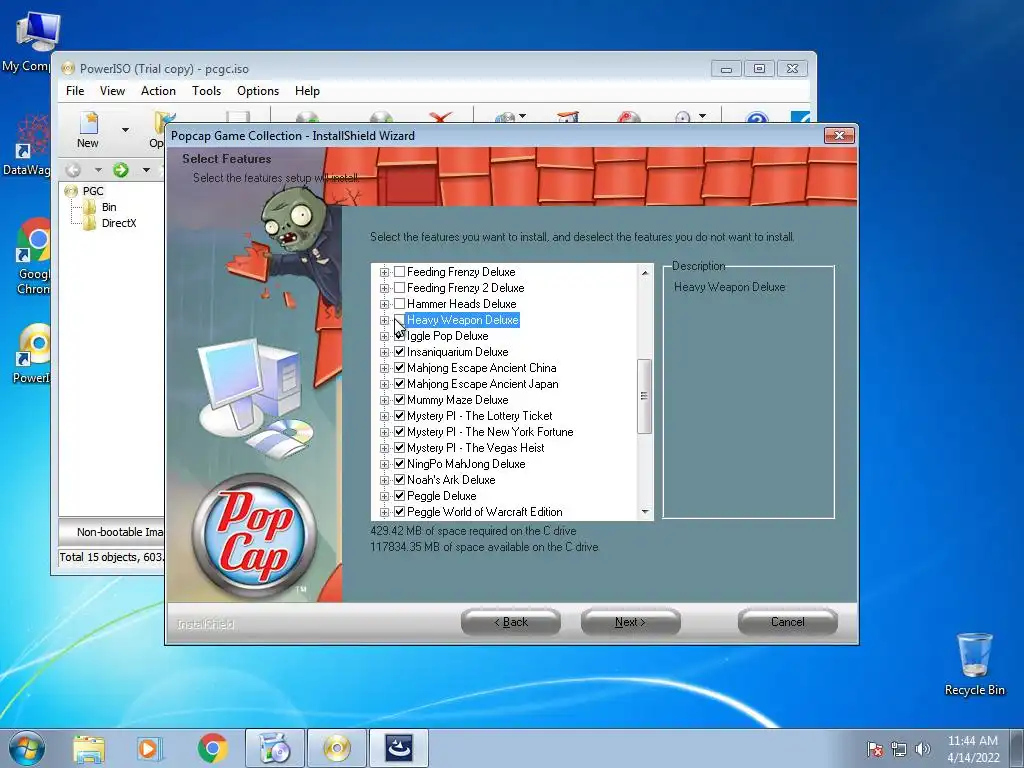Check the Feeding Frenzy Deluxe checkbox

(x=400, y=272)
